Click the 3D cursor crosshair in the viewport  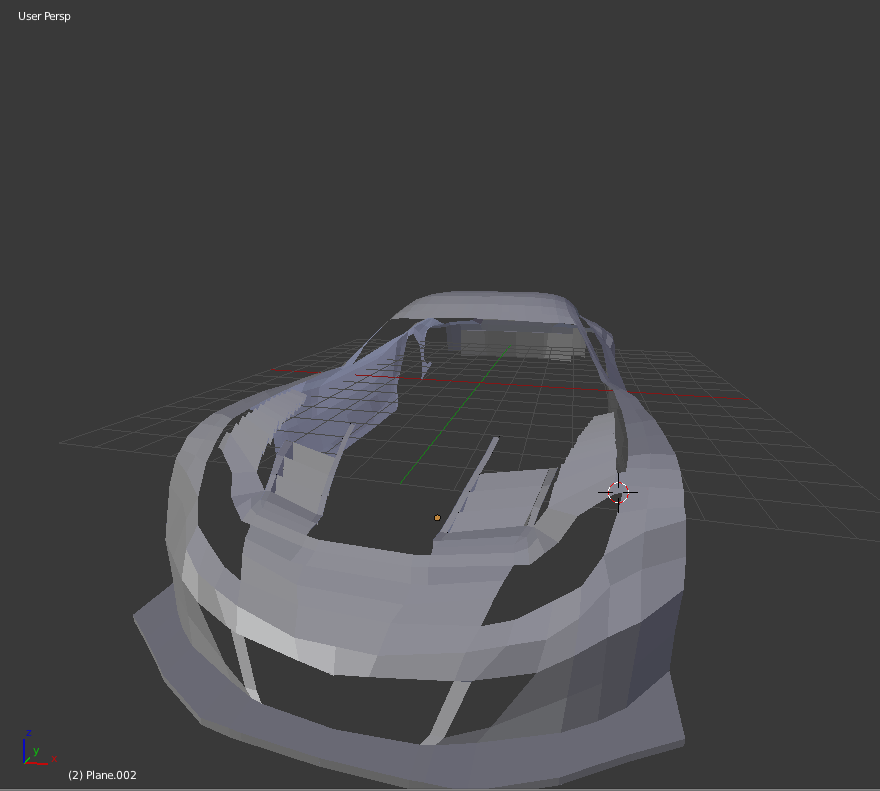(618, 493)
